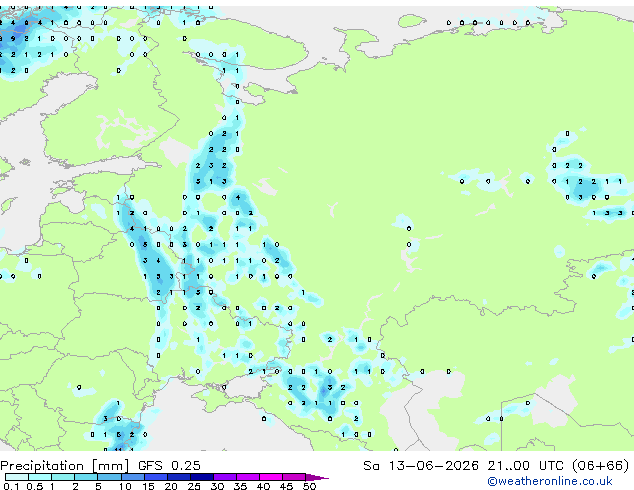Screen dimensions: 634x490
Task: Select the '(06+66)' forecast run label
Action: 601,466
